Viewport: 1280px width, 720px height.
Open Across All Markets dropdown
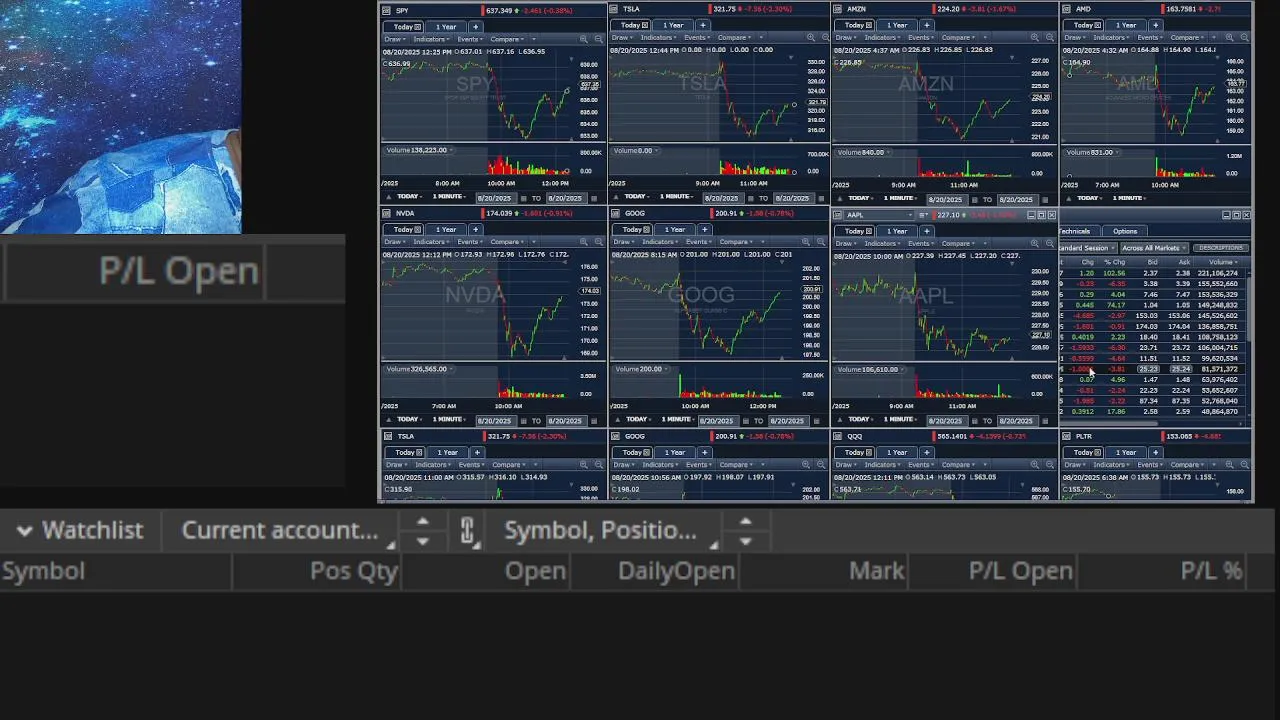[x=1154, y=248]
